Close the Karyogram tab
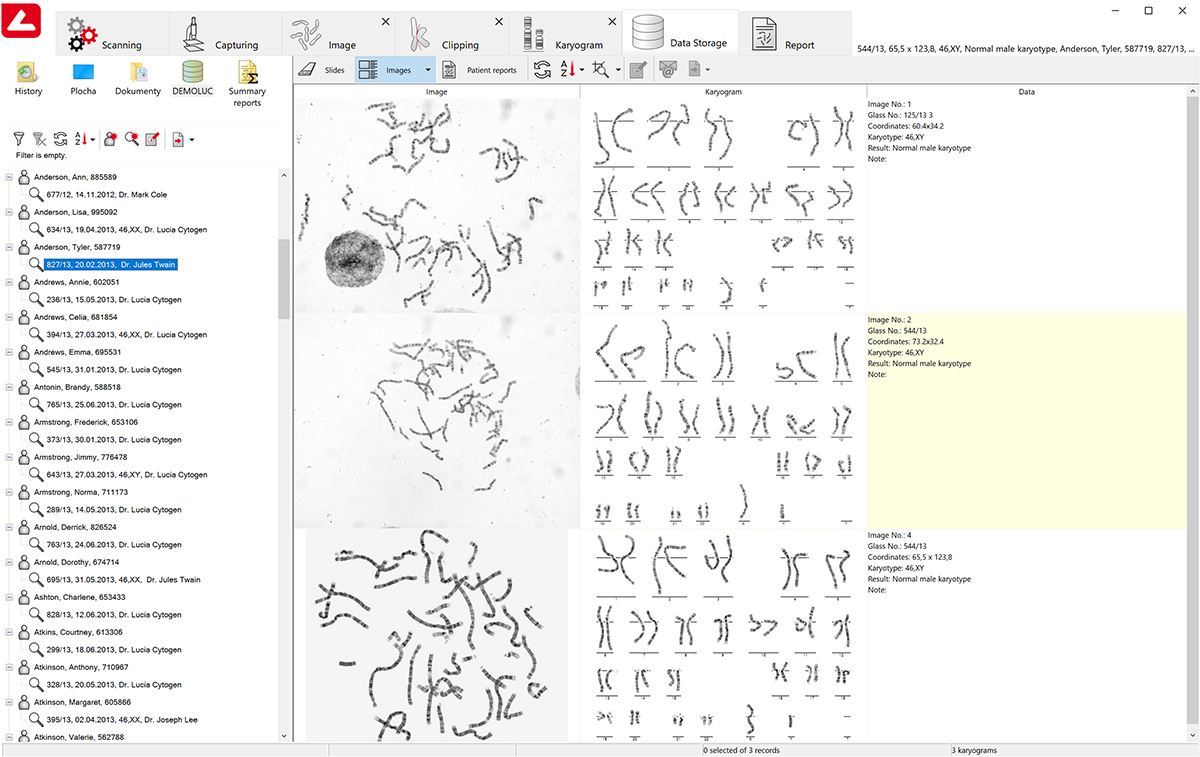 (613, 22)
